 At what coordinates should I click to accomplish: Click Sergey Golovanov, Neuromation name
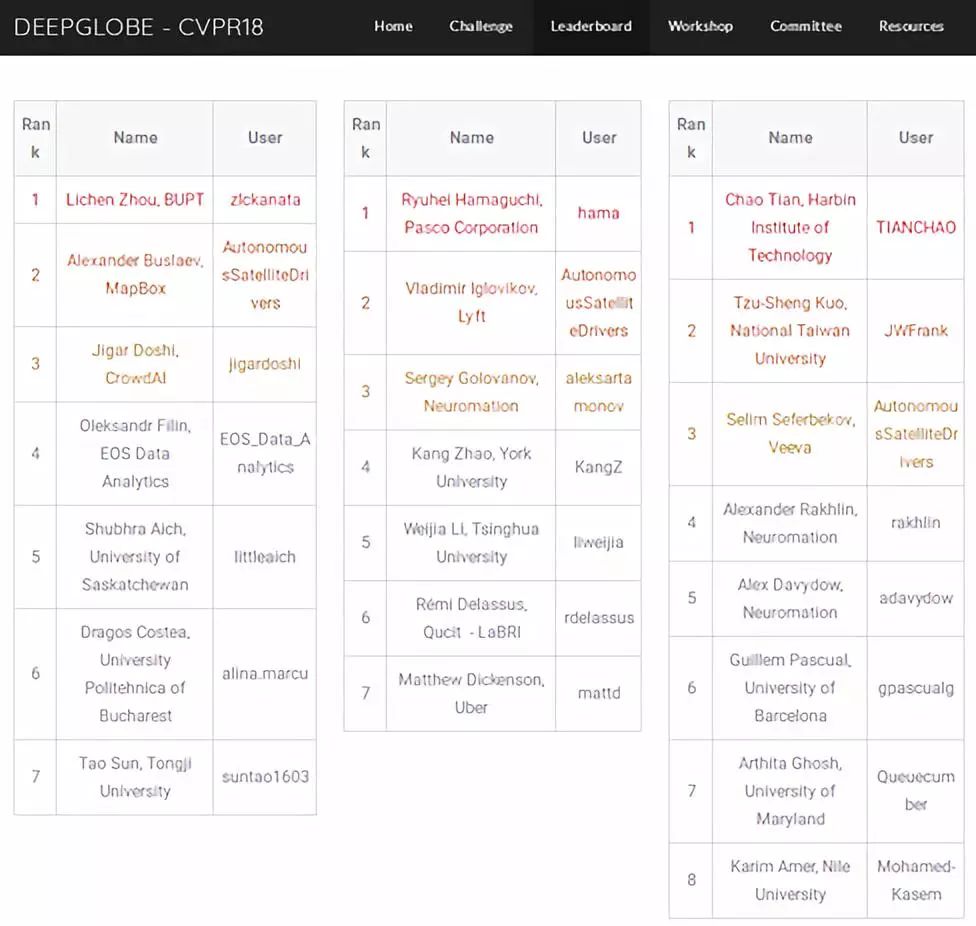point(471,391)
